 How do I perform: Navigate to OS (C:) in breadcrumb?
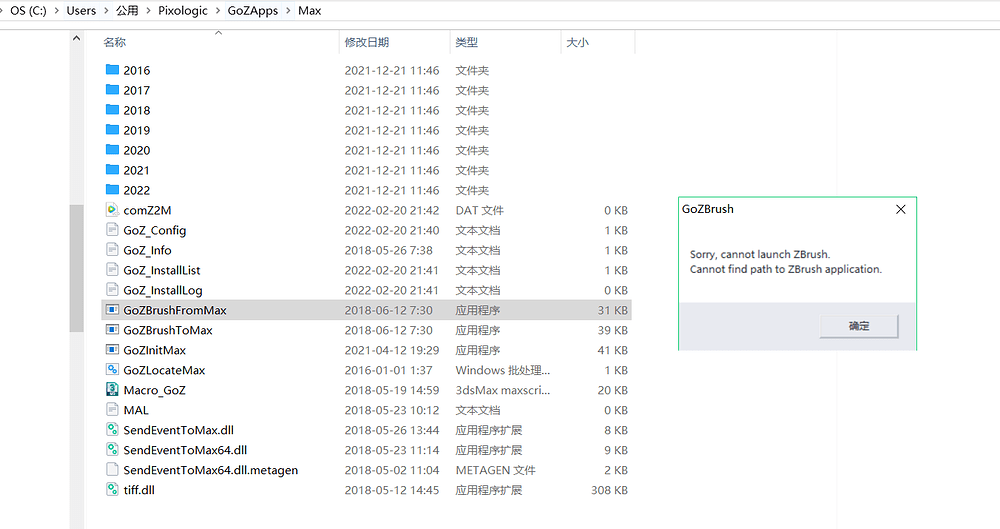28,11
